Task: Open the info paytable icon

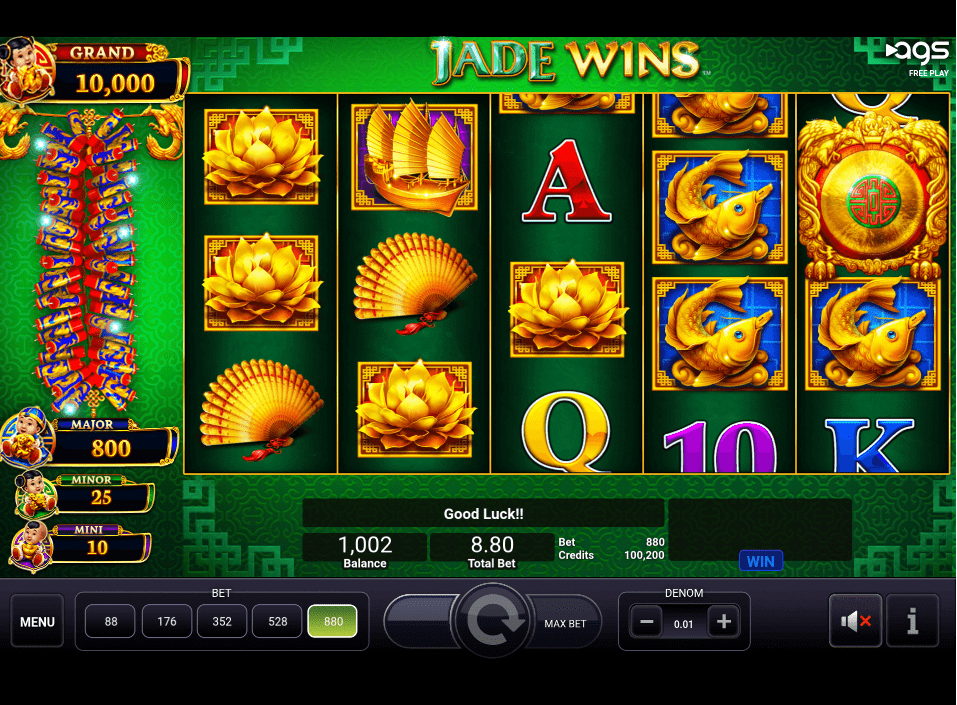Action: click(912, 621)
